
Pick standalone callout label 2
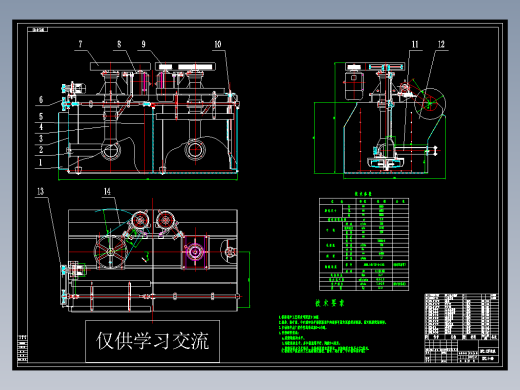pyautogui.click(x=41, y=149)
